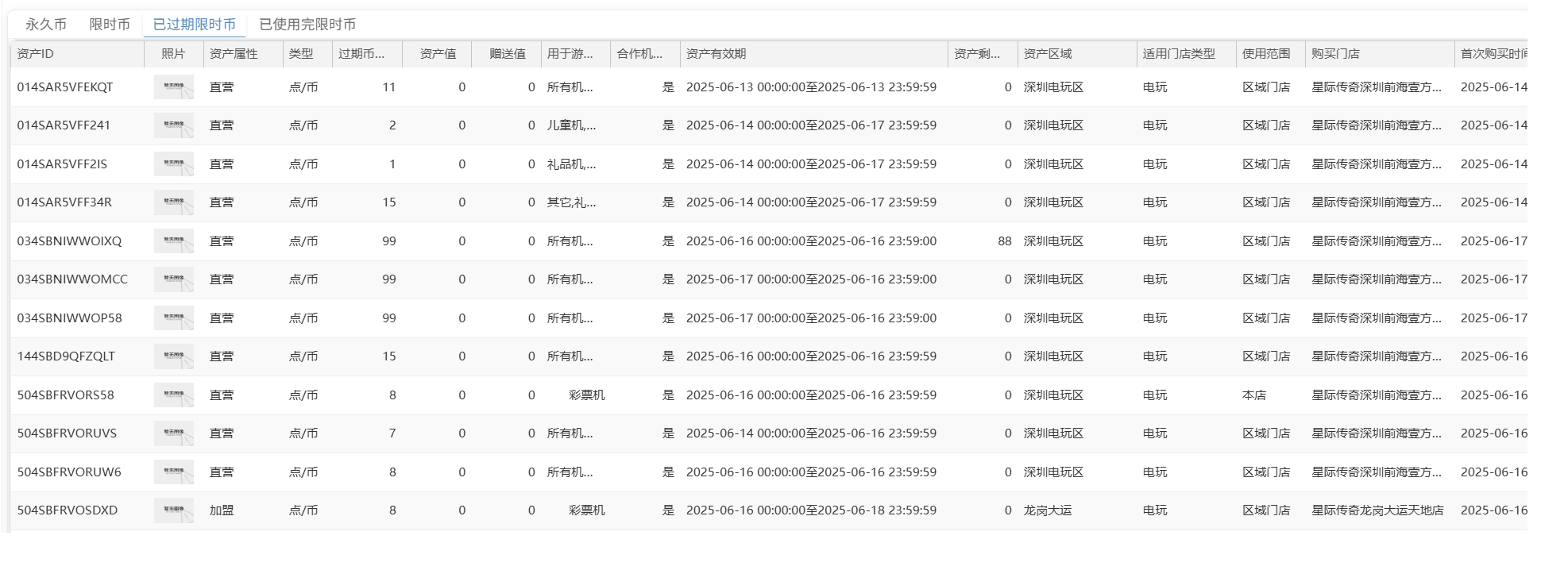Go to the 已使用完限时币 tab

pyautogui.click(x=307, y=25)
